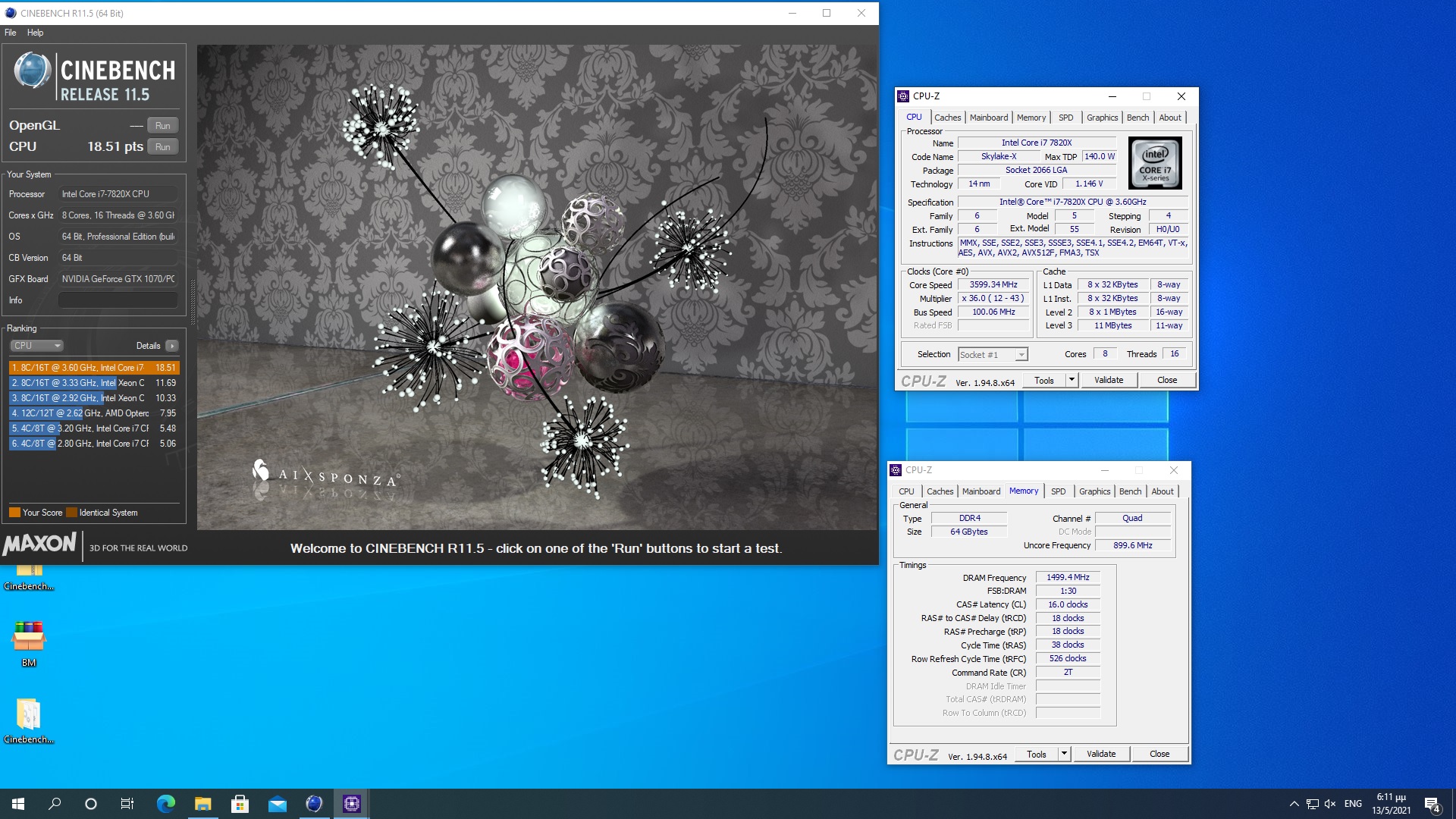The width and height of the screenshot is (1456, 819).
Task: Launch Microsoft Edge from taskbar
Action: coord(165,804)
